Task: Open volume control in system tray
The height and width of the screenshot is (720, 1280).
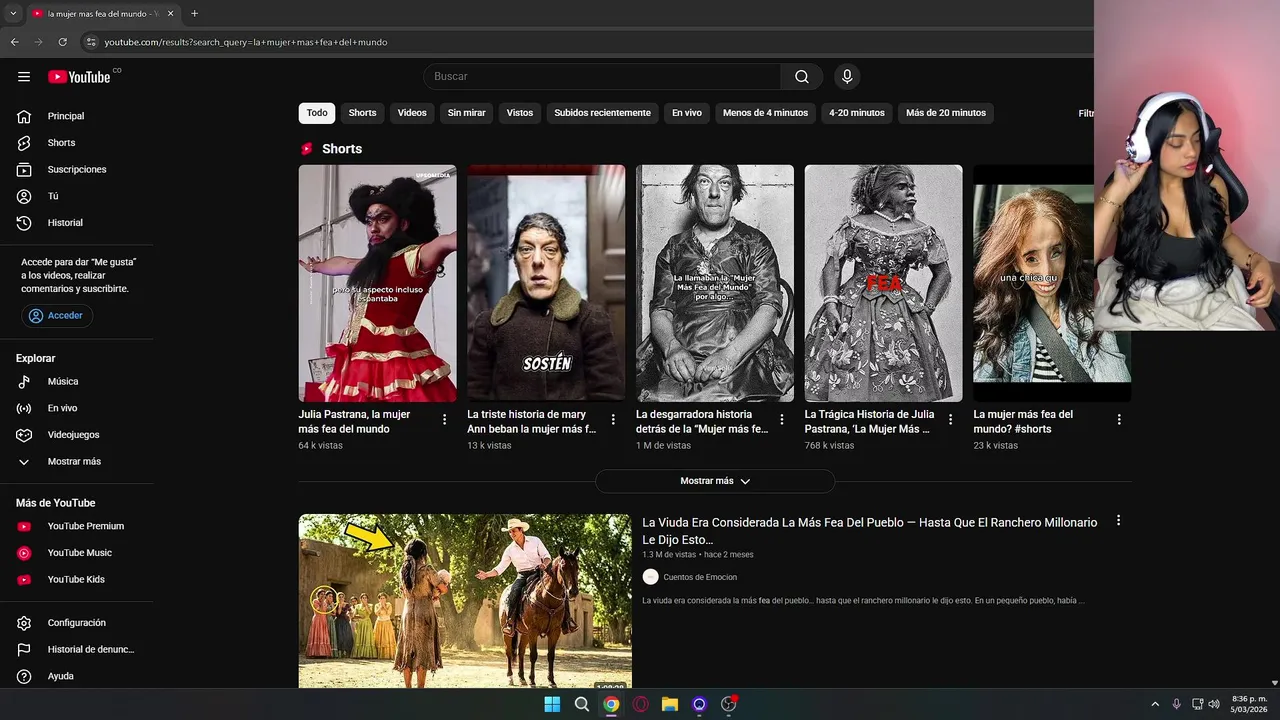Action: (1214, 704)
